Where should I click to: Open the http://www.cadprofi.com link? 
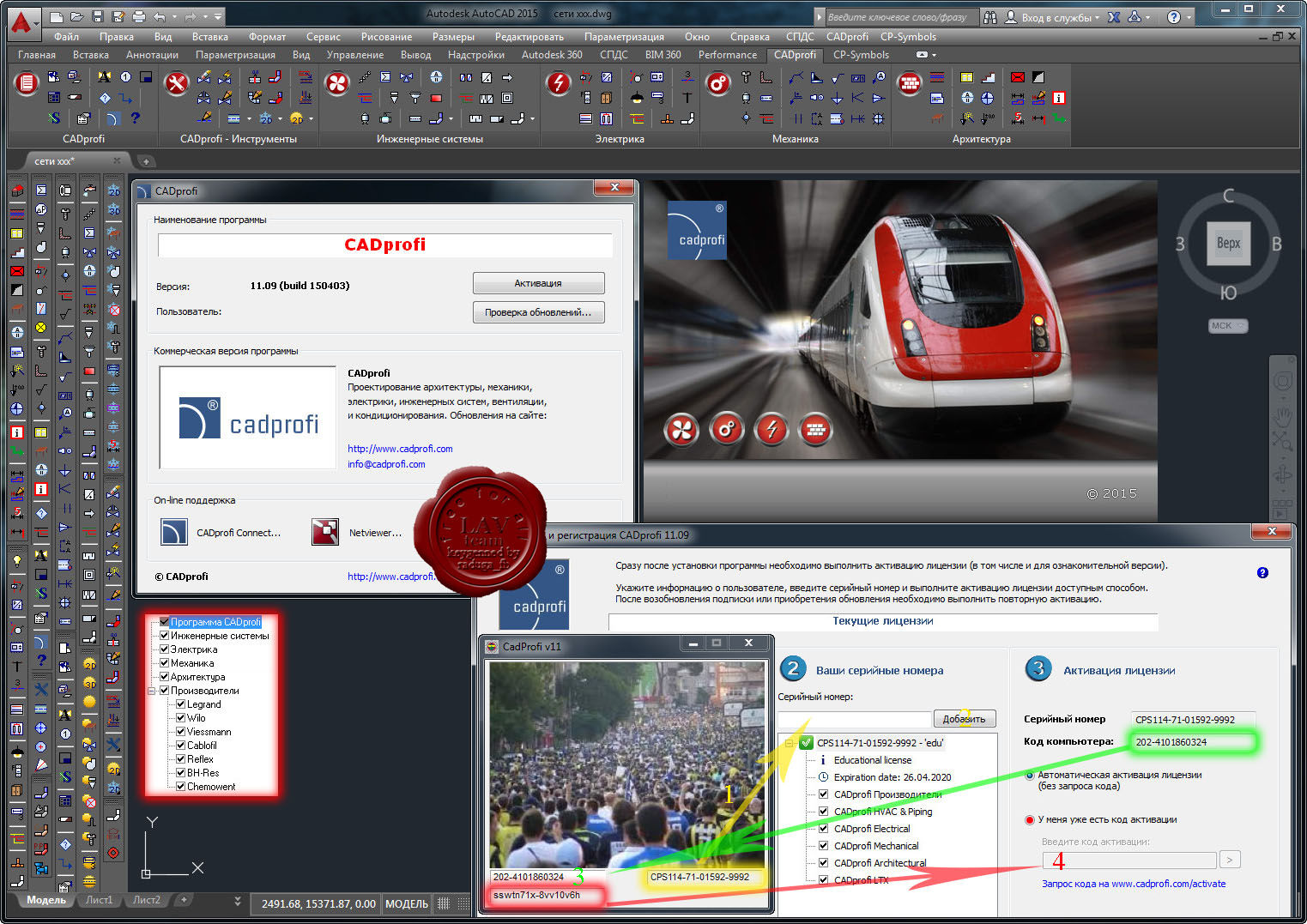coord(400,449)
